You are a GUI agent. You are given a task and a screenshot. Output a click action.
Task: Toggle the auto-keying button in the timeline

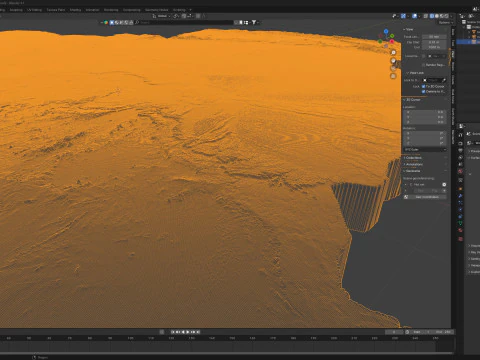pyautogui.click(x=162, y=332)
